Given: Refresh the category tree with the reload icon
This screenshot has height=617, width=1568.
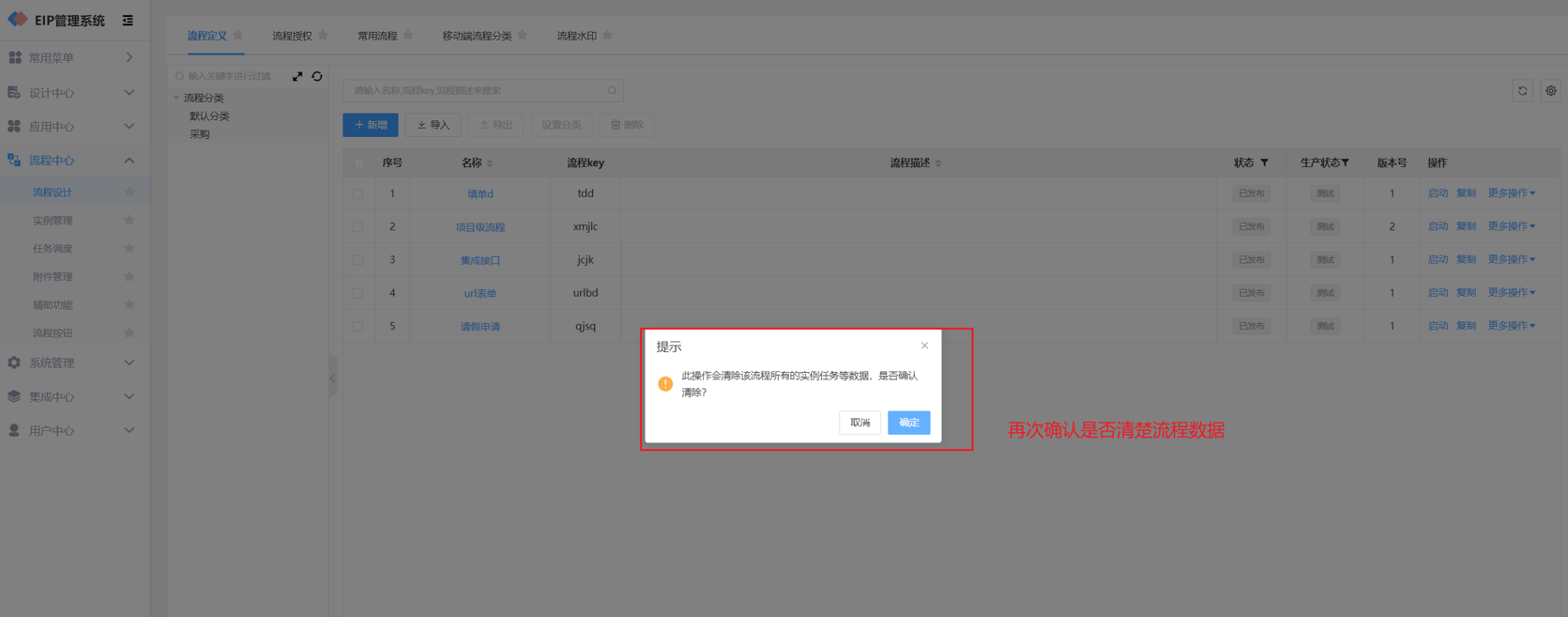Looking at the screenshot, I should (317, 76).
